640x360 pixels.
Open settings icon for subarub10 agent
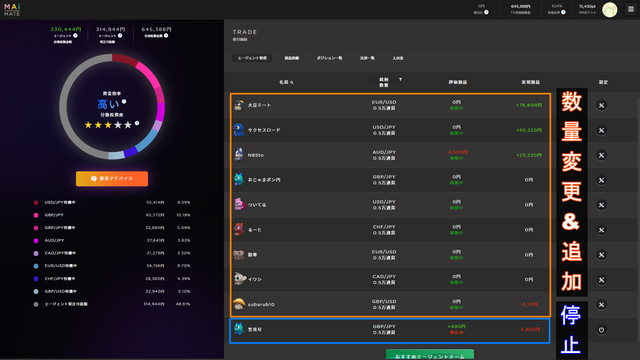tap(601, 304)
